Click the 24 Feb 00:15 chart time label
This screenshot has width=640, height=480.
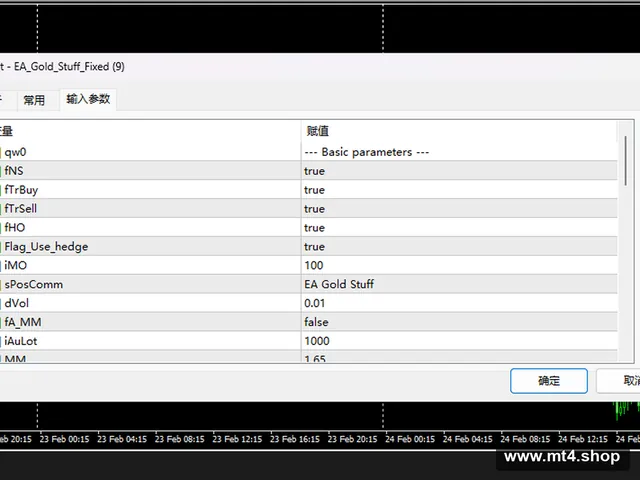[x=410, y=439]
